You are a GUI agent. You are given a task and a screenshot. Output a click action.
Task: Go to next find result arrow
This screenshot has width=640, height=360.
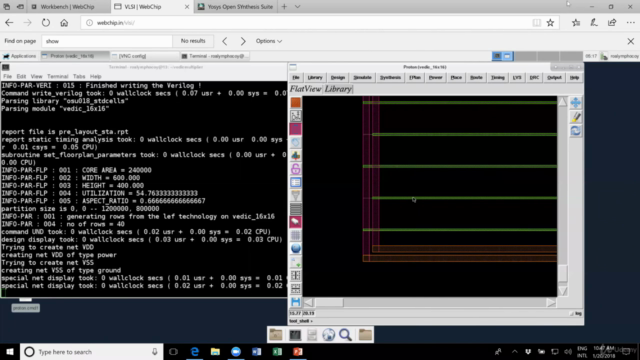pos(243,41)
